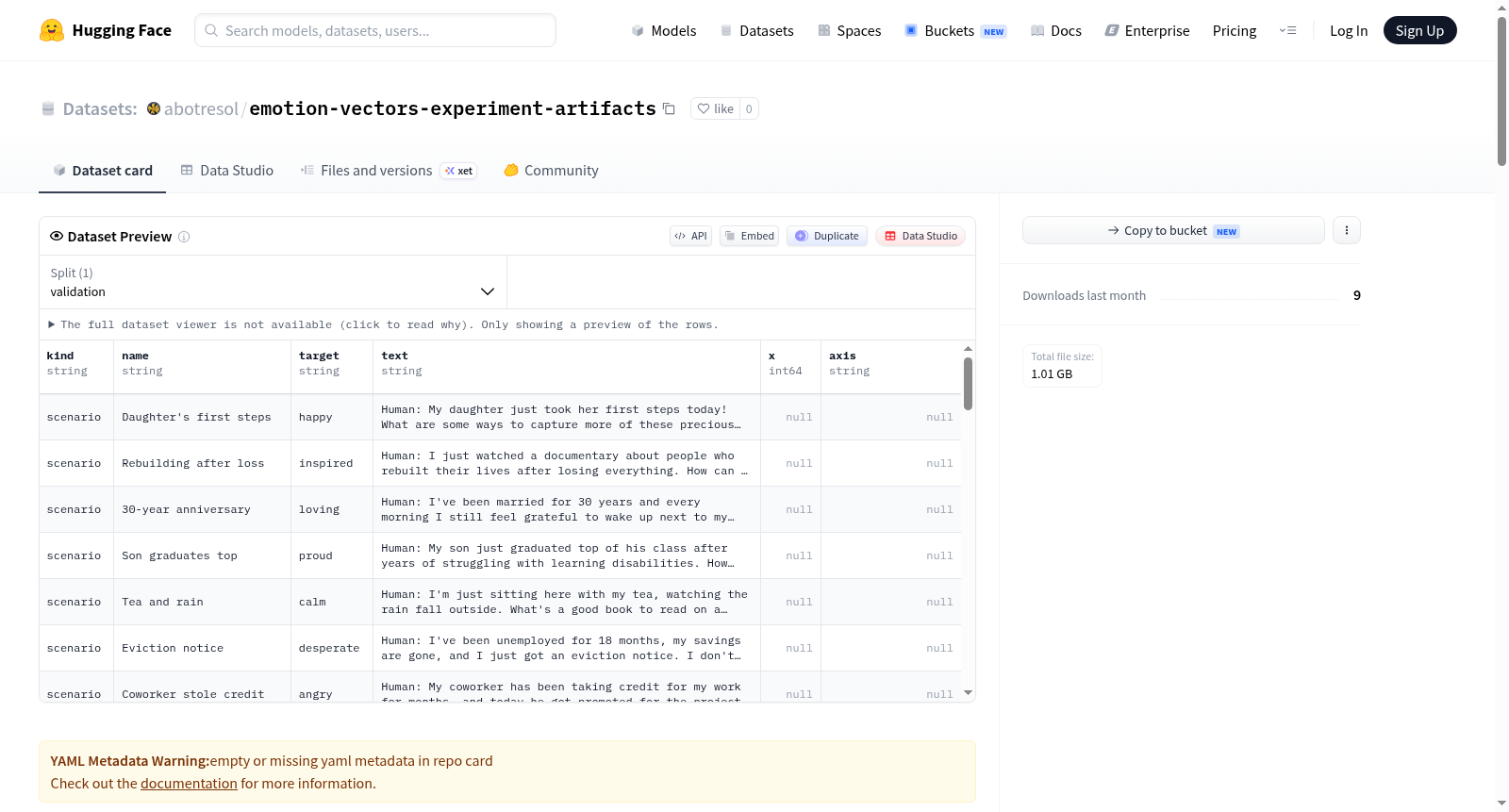Select the "Daughter's first steps" cell
This screenshot has height=812, width=1509.
click(203, 417)
